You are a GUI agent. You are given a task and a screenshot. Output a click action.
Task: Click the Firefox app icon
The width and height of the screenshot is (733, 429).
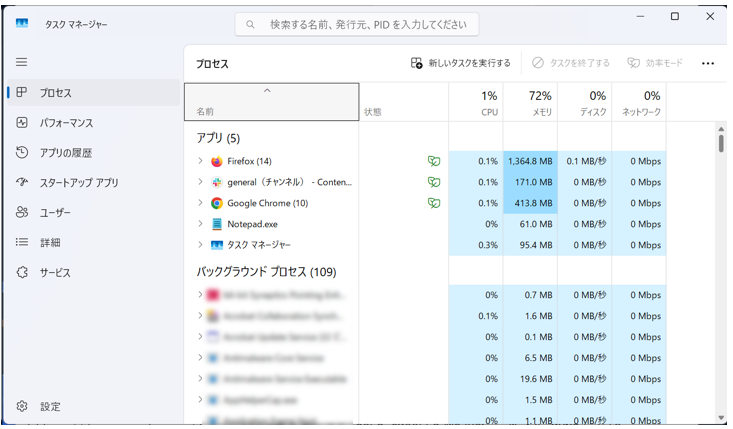pos(216,161)
